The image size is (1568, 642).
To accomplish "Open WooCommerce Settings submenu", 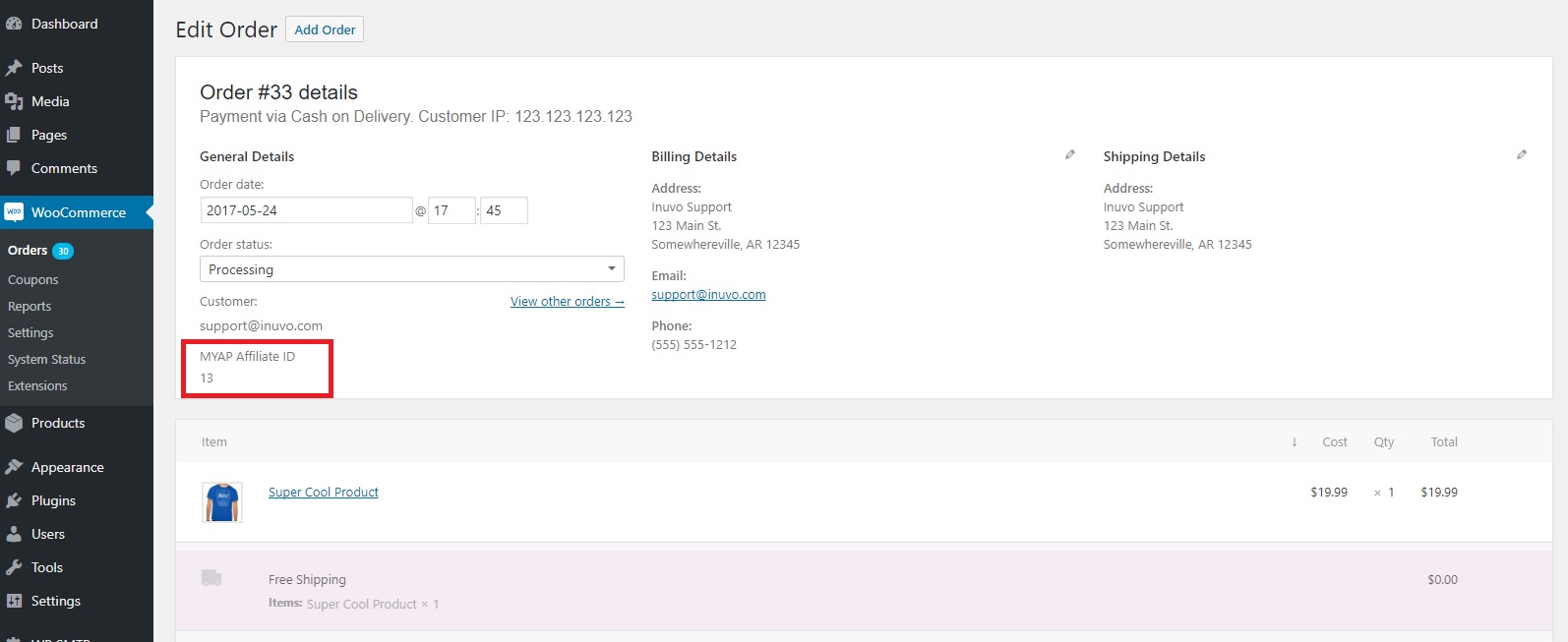I will tap(30, 333).
